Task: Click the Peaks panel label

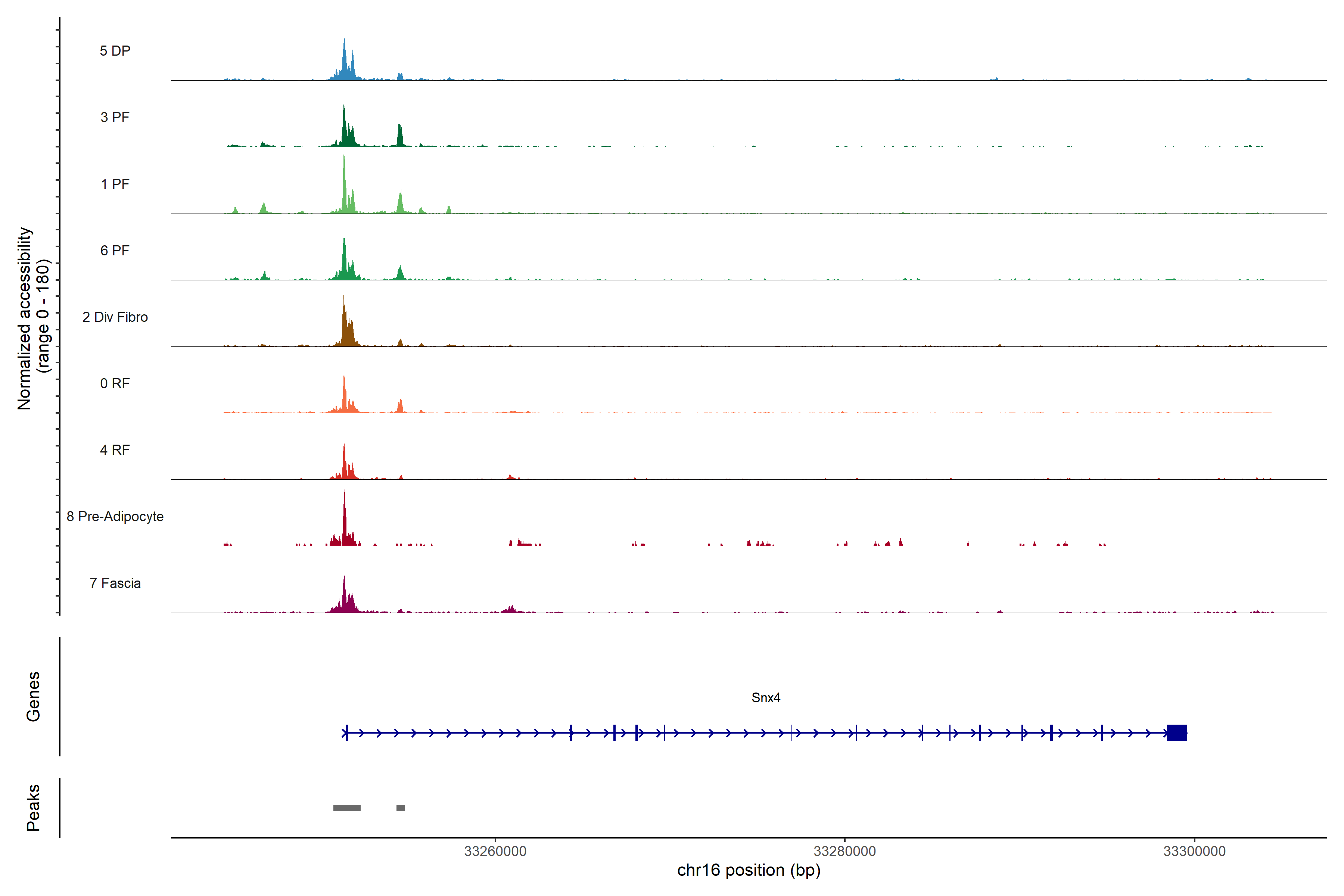Action: pos(33,808)
